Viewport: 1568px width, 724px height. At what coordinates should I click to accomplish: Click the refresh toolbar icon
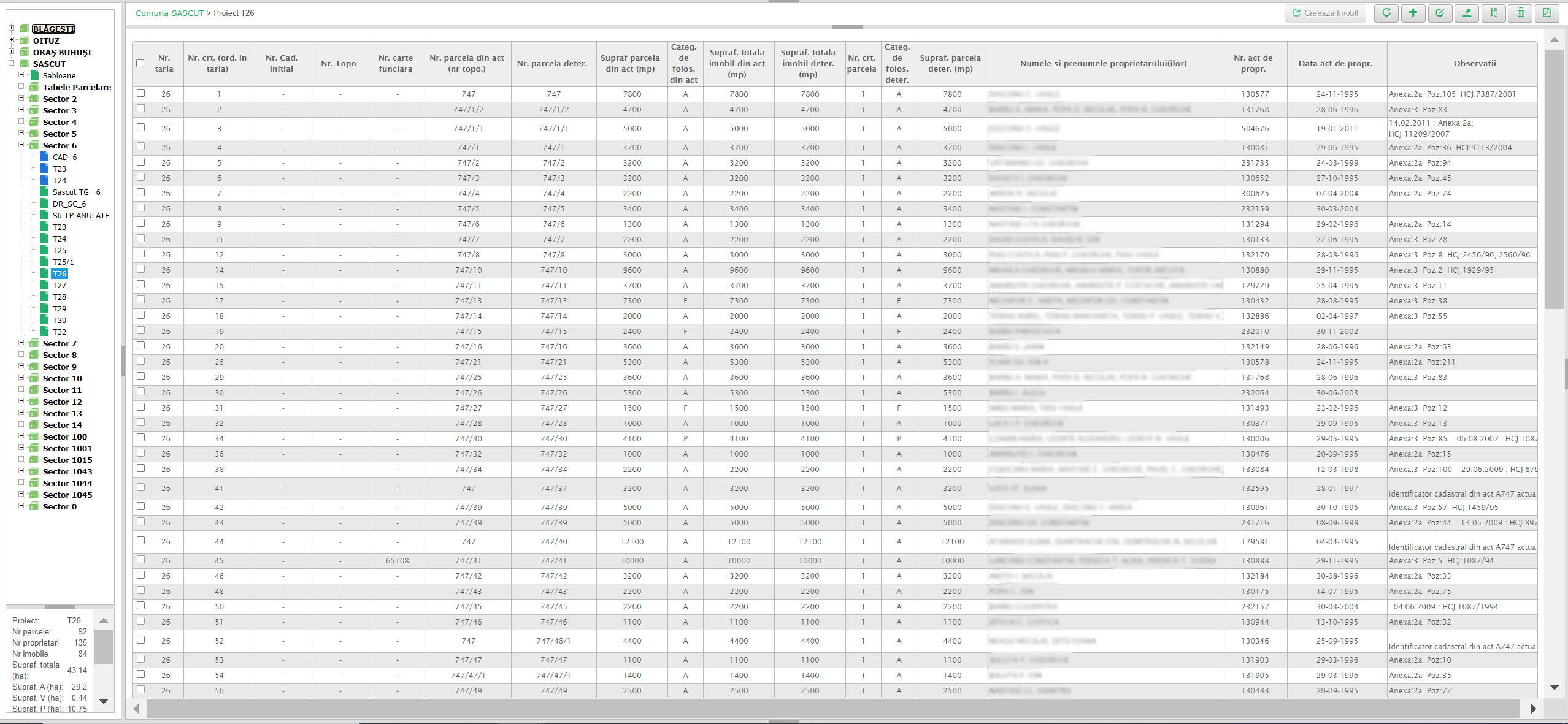pos(1386,13)
